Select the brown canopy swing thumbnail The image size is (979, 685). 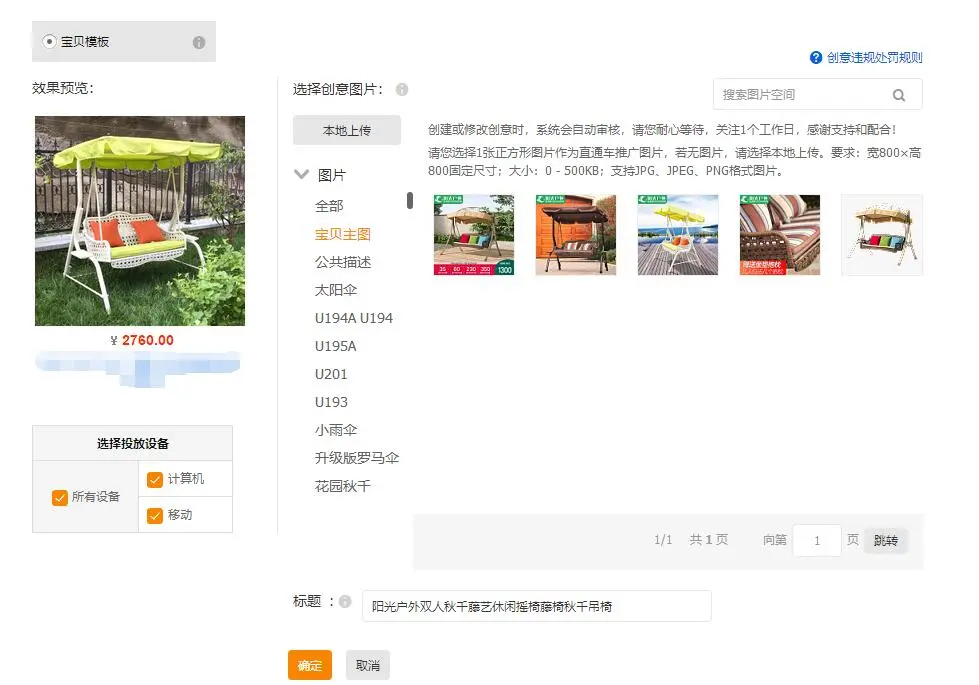tap(576, 235)
